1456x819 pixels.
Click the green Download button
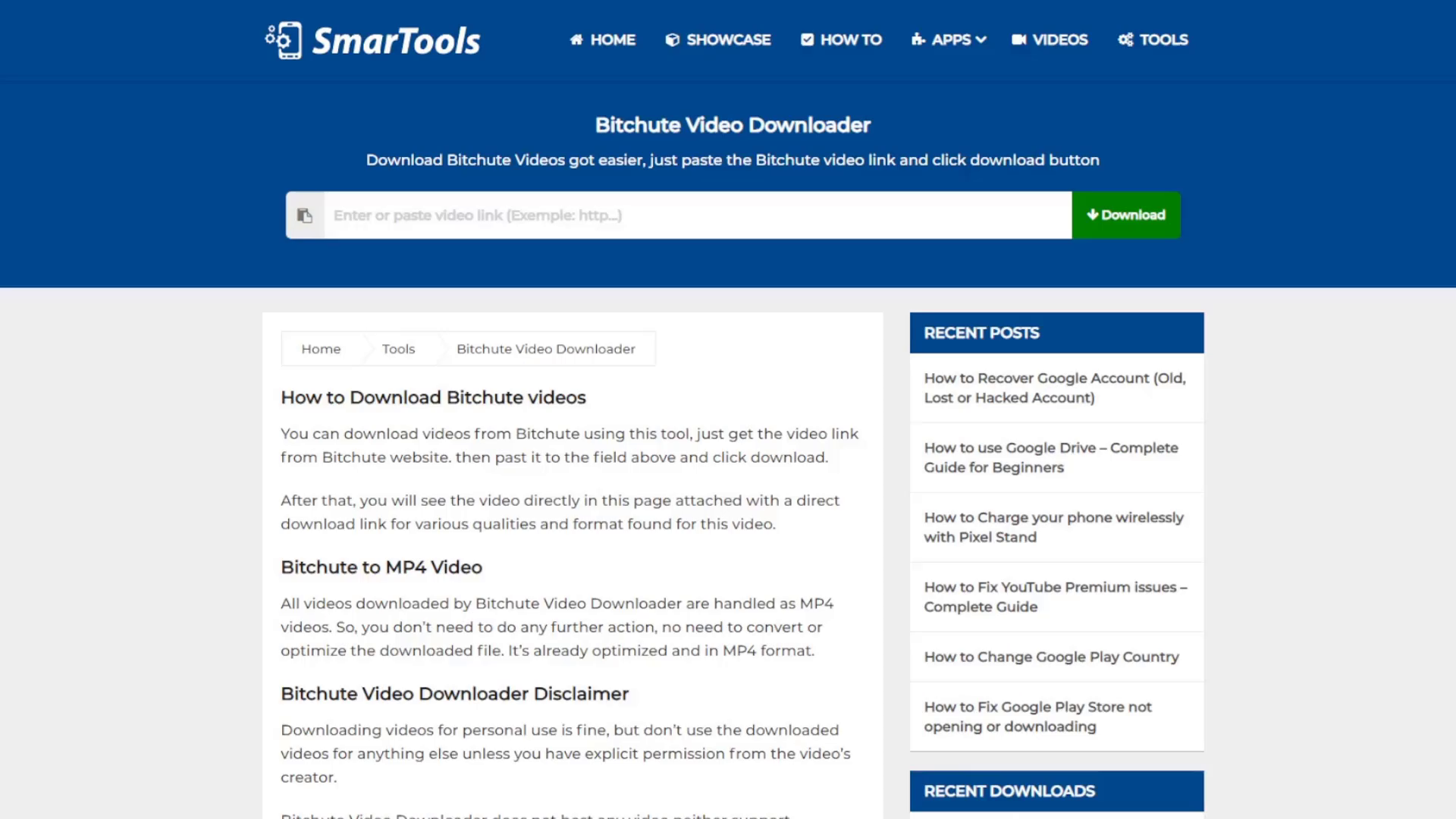coord(1126,215)
